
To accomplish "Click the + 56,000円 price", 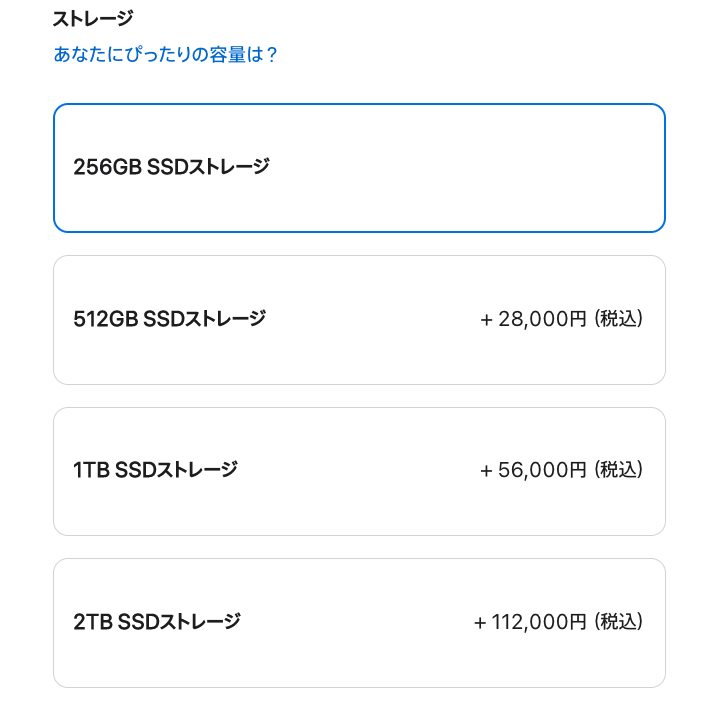I will pos(533,470).
